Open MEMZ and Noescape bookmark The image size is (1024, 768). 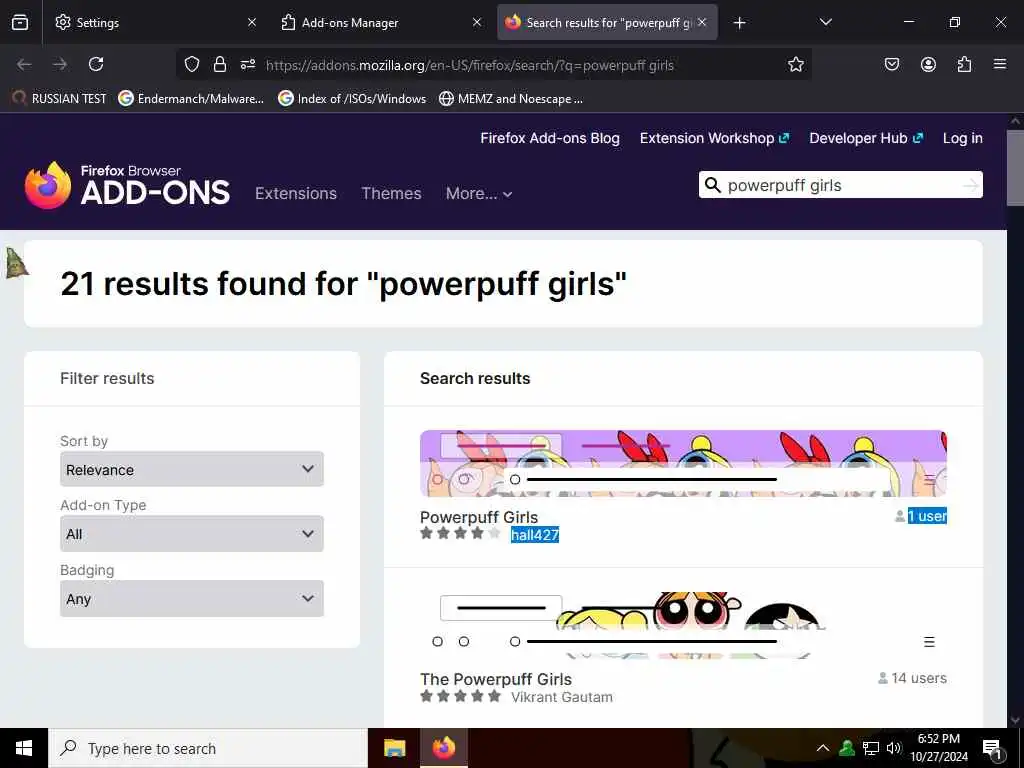[511, 99]
